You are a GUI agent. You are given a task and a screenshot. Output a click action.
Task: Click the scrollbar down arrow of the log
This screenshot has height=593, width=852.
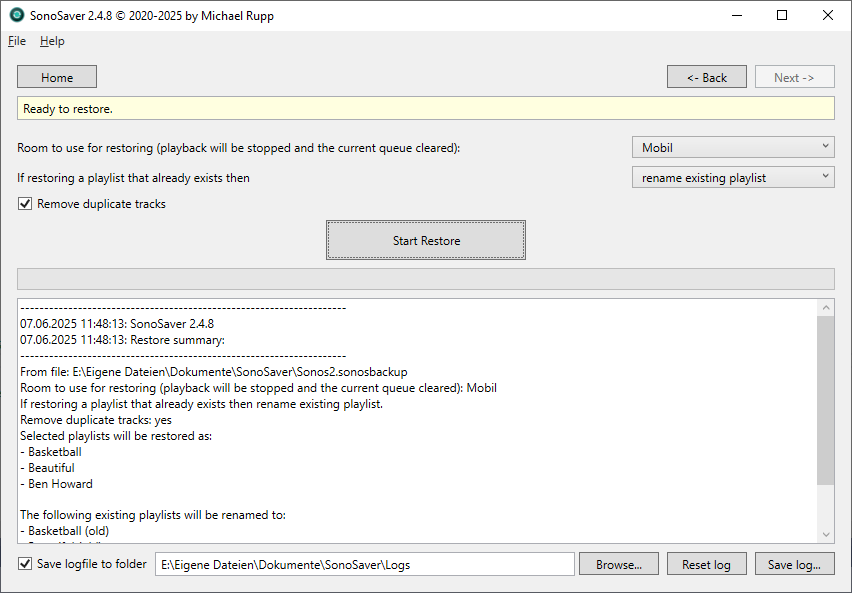click(x=826, y=532)
